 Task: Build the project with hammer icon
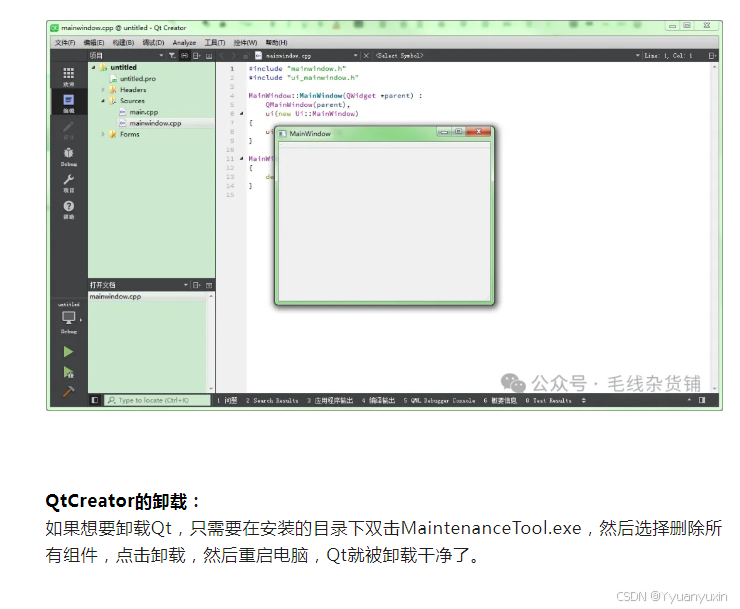coord(68,392)
